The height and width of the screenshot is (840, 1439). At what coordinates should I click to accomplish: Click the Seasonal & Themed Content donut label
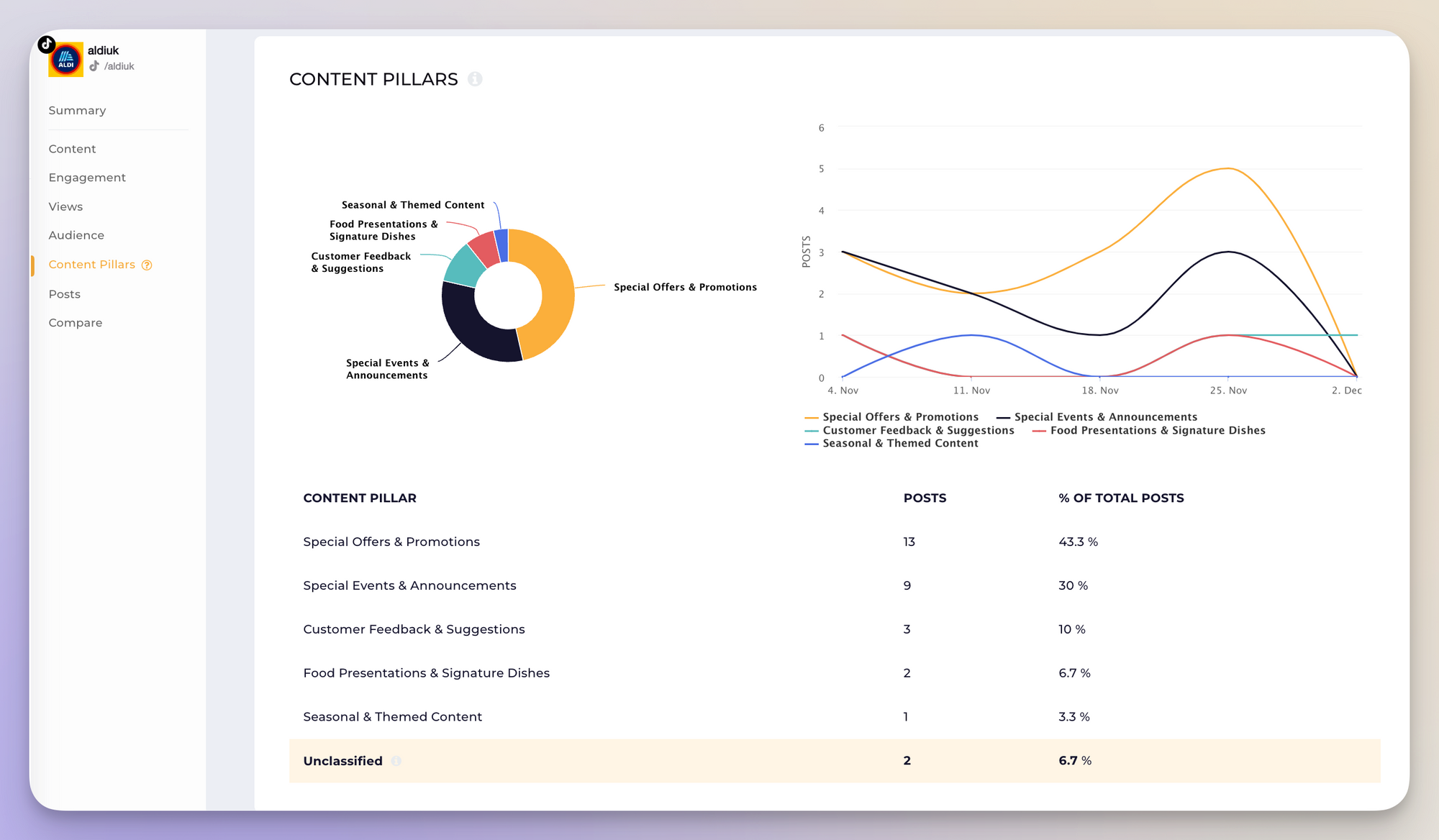pyautogui.click(x=413, y=205)
